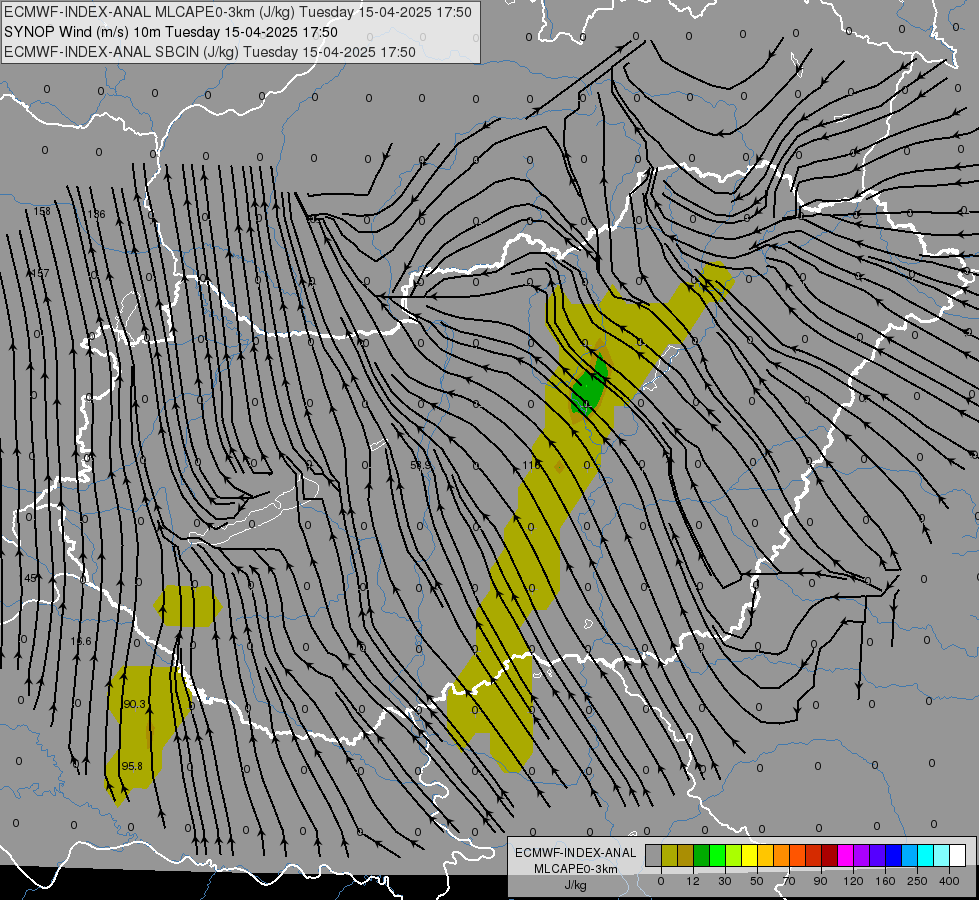Select the dark green legend swatch
This screenshot has width=979, height=900.
pos(701,856)
